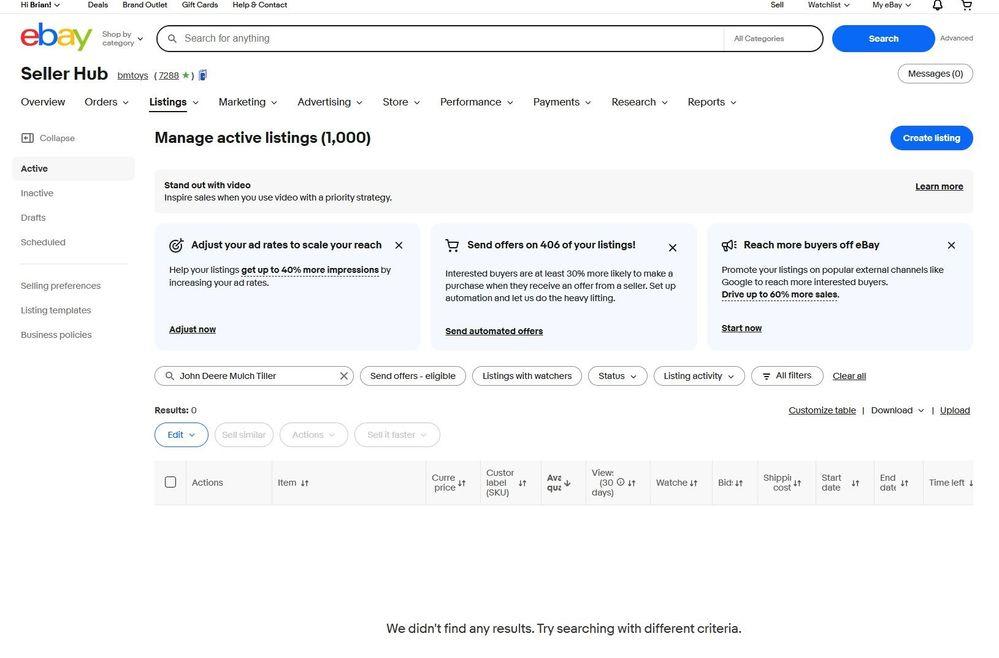
Task: Expand the Shop by category dropdown
Action: [122, 38]
